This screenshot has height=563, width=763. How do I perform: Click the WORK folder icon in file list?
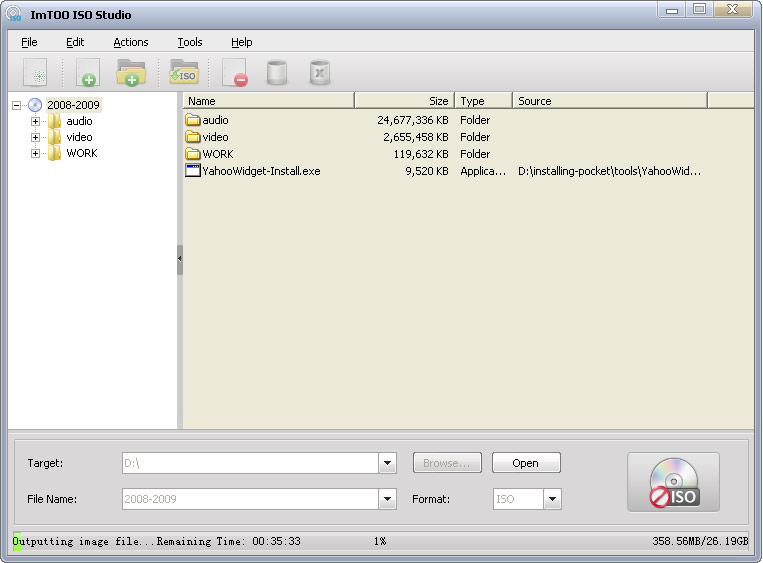[x=193, y=154]
